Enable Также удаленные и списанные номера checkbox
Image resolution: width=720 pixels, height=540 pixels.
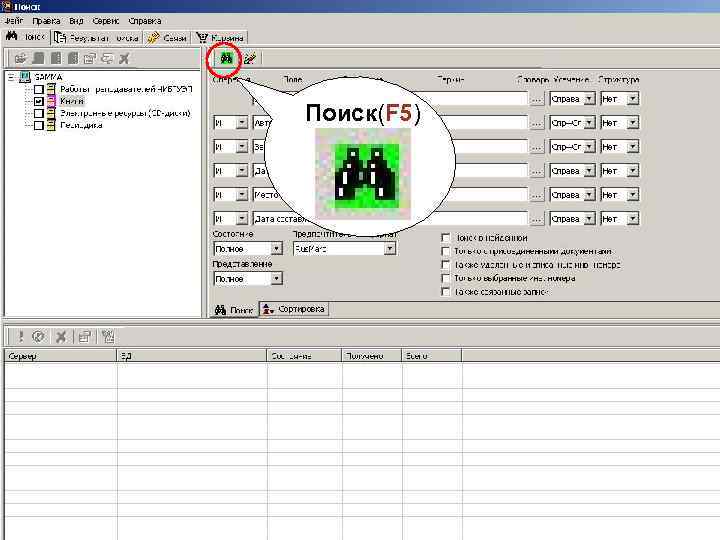[445, 265]
